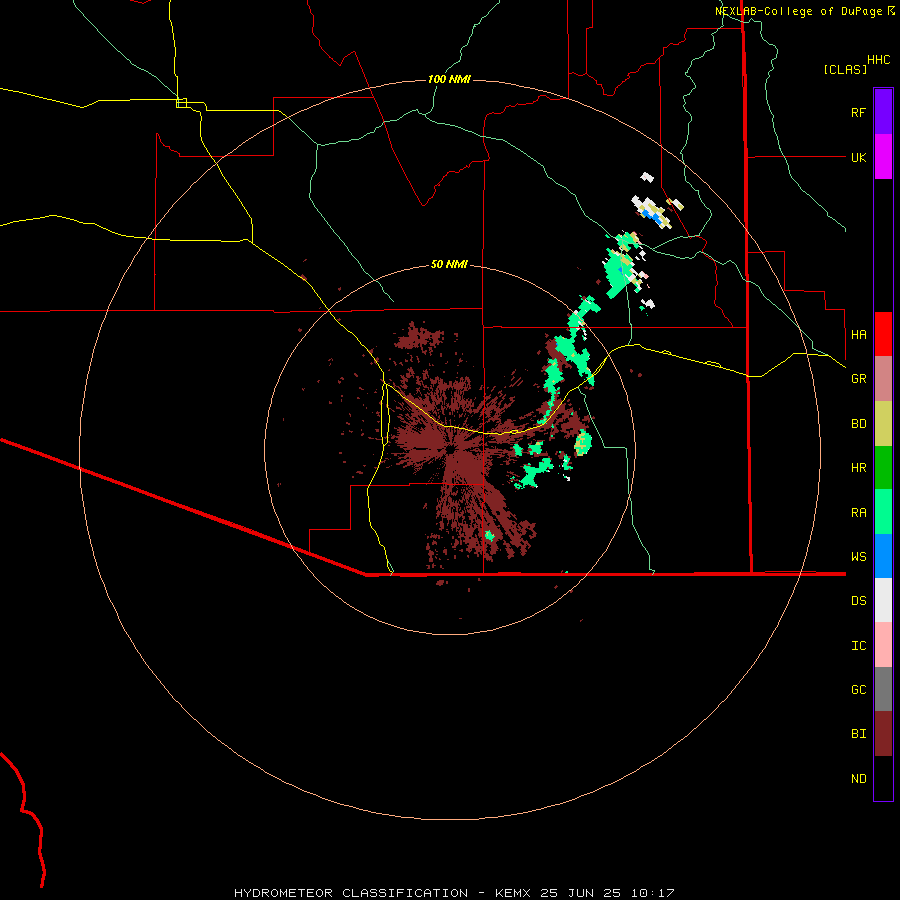900x900 pixels.
Task: Click the WS blue color swatch
Action: (x=883, y=556)
